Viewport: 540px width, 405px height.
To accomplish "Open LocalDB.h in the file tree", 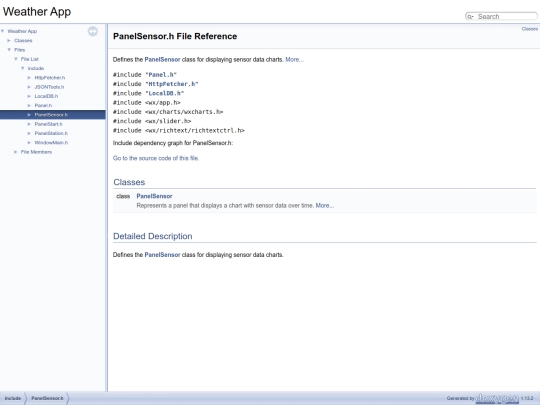I will [x=46, y=96].
